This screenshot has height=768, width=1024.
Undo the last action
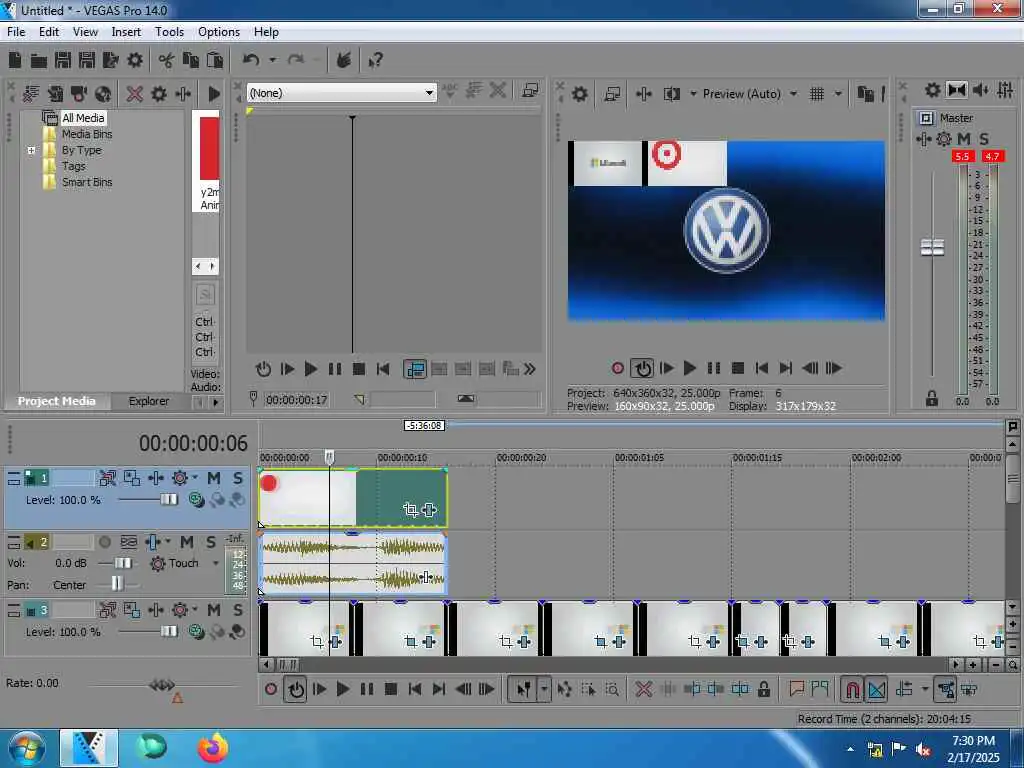(251, 60)
